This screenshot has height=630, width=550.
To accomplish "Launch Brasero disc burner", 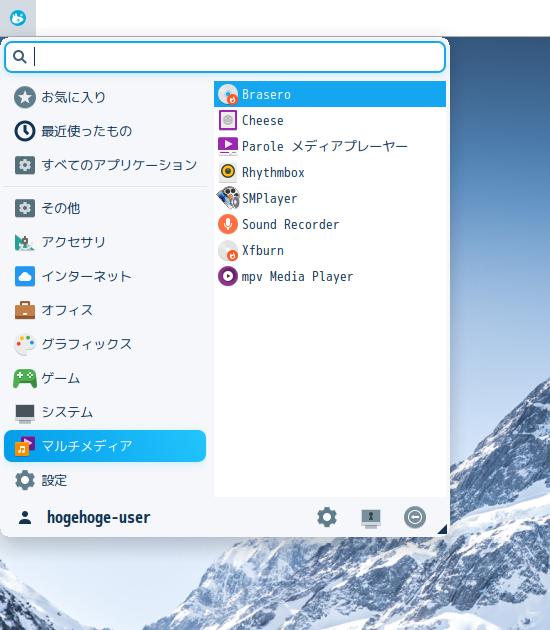I will coord(330,94).
